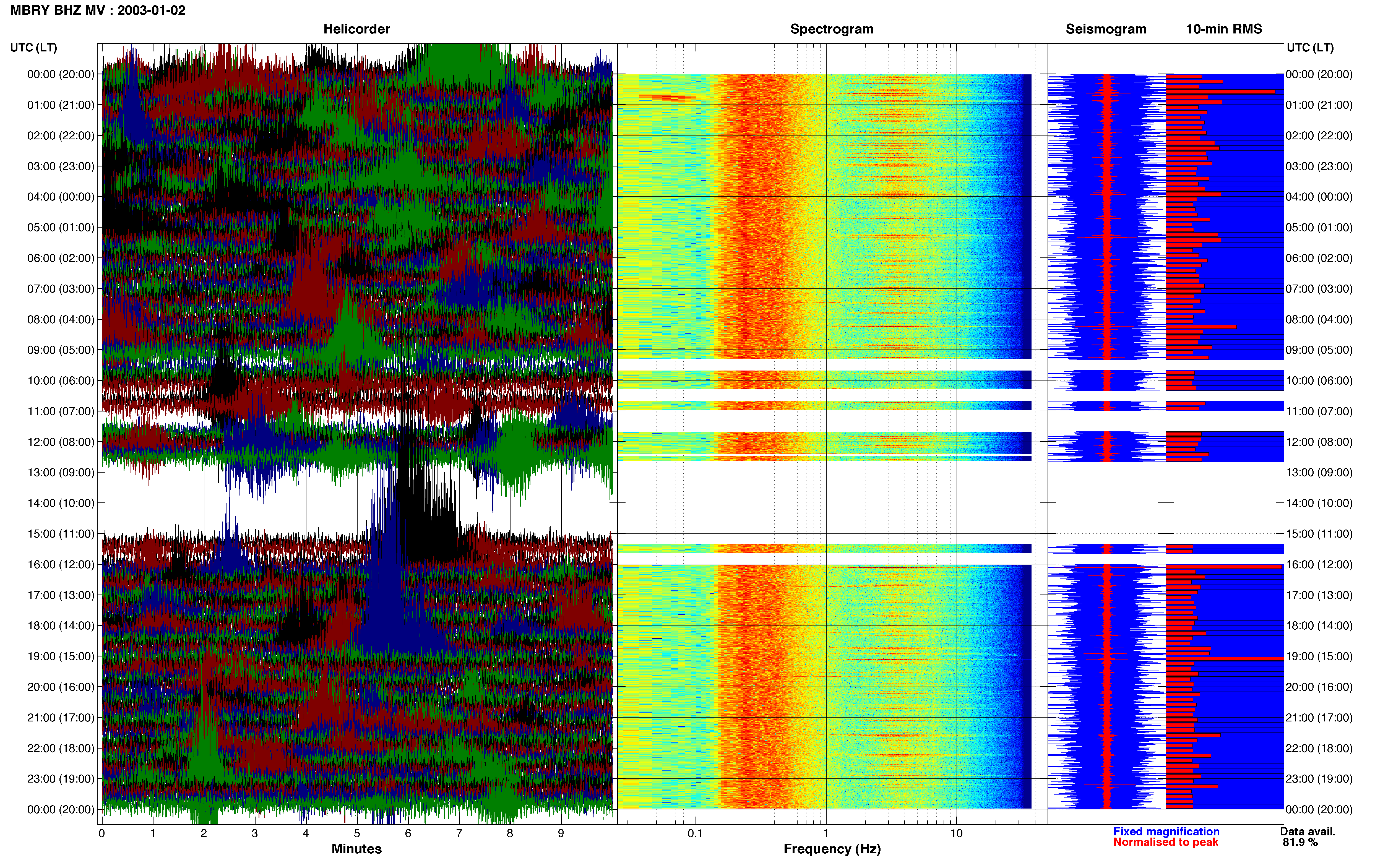Click left time label '02:00 (22:00)'
The image size is (1388, 868).
61,135
